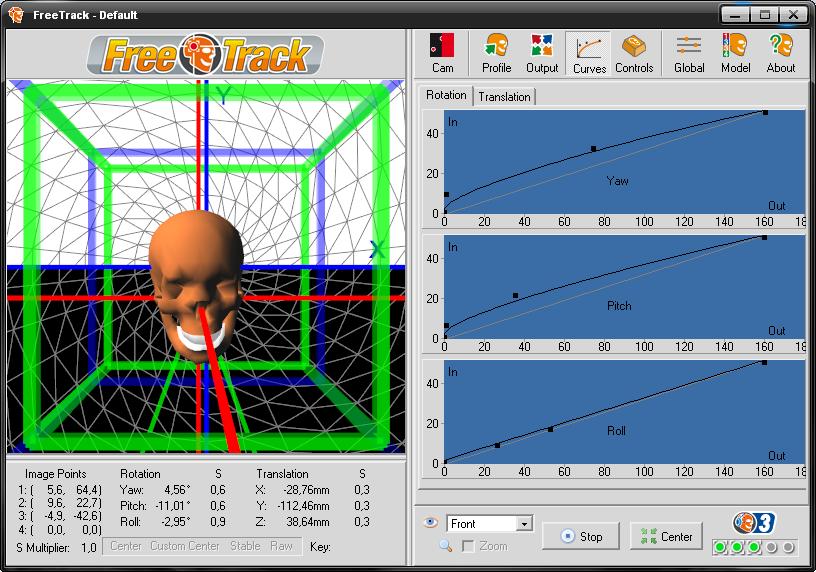Image resolution: width=816 pixels, height=572 pixels.
Task: Click the Yaw graph label
Action: click(x=617, y=181)
